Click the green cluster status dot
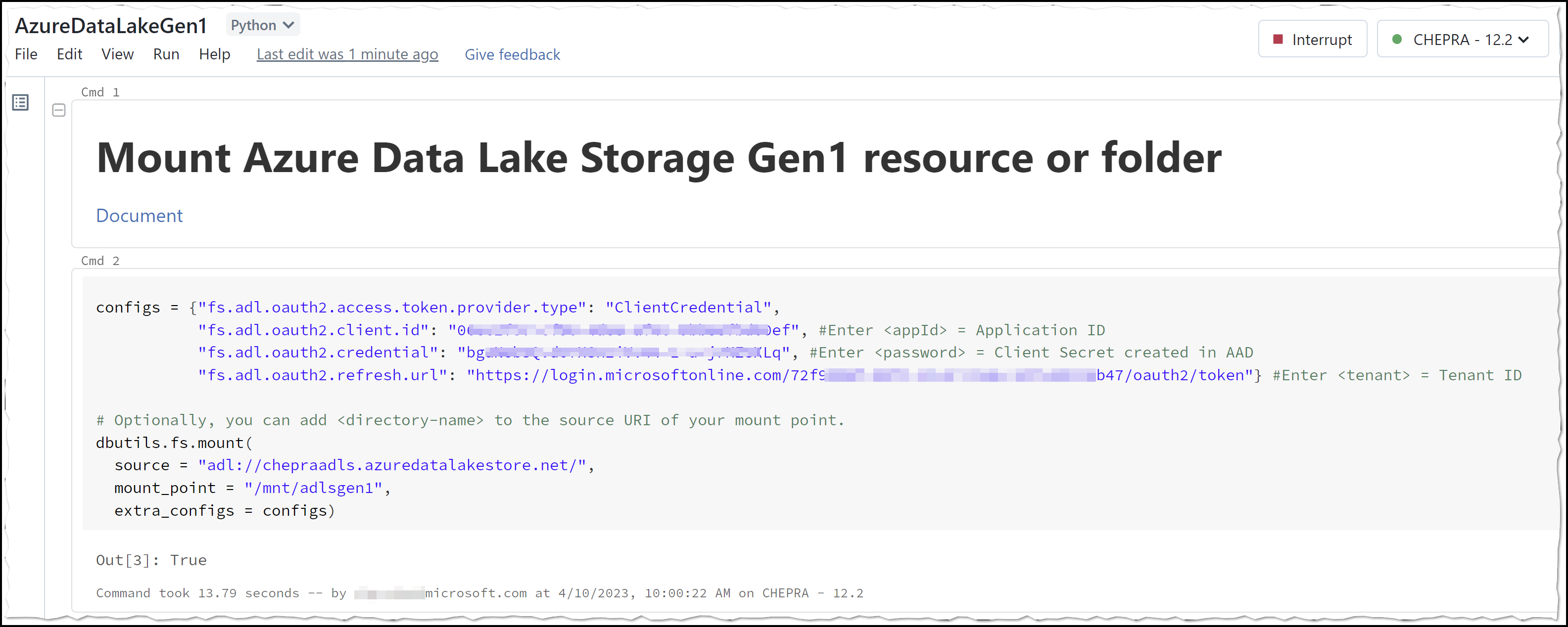The width and height of the screenshot is (1568, 627). pyautogui.click(x=1397, y=40)
